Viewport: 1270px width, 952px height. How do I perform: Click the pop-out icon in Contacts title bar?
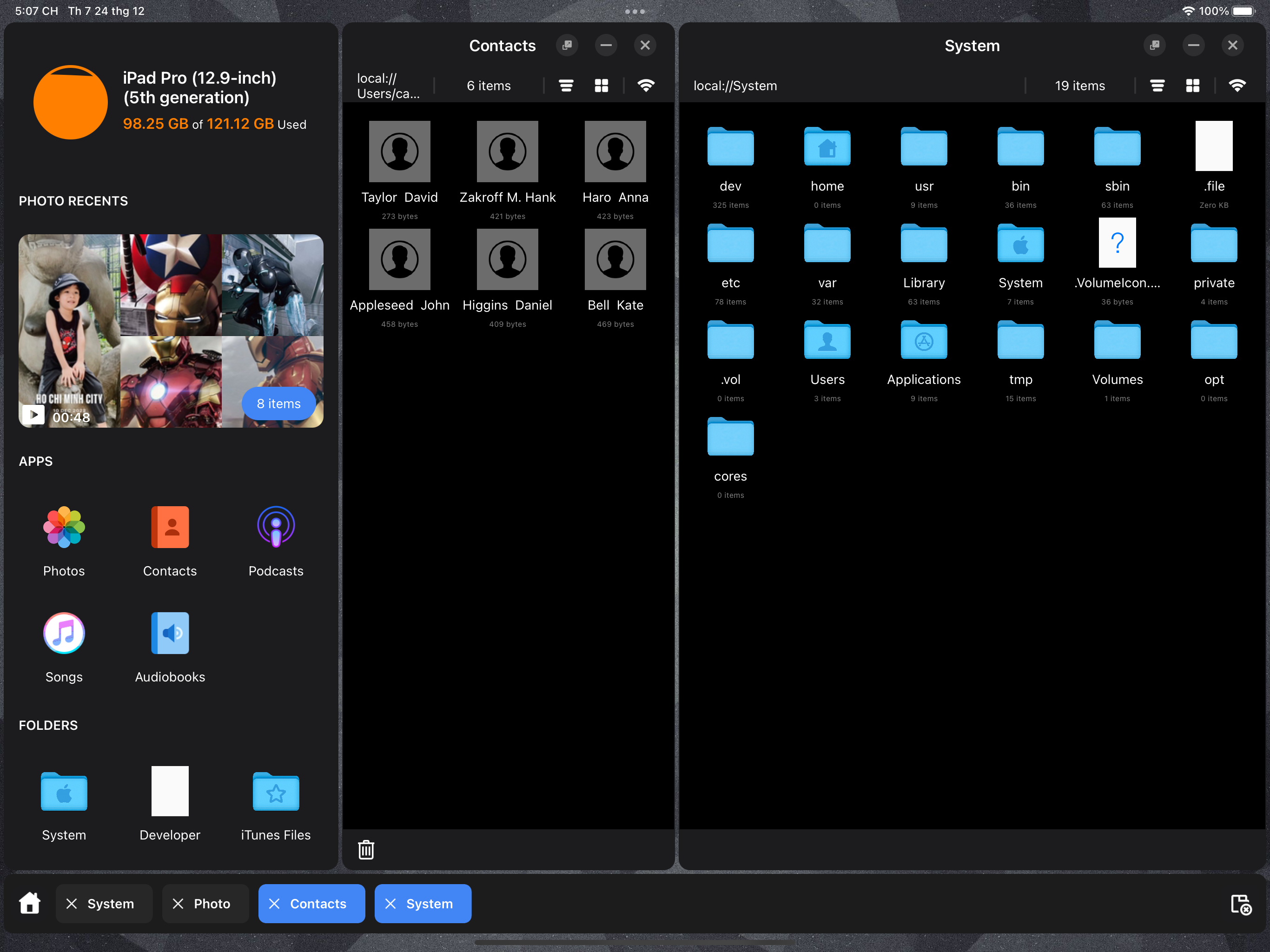(x=567, y=45)
